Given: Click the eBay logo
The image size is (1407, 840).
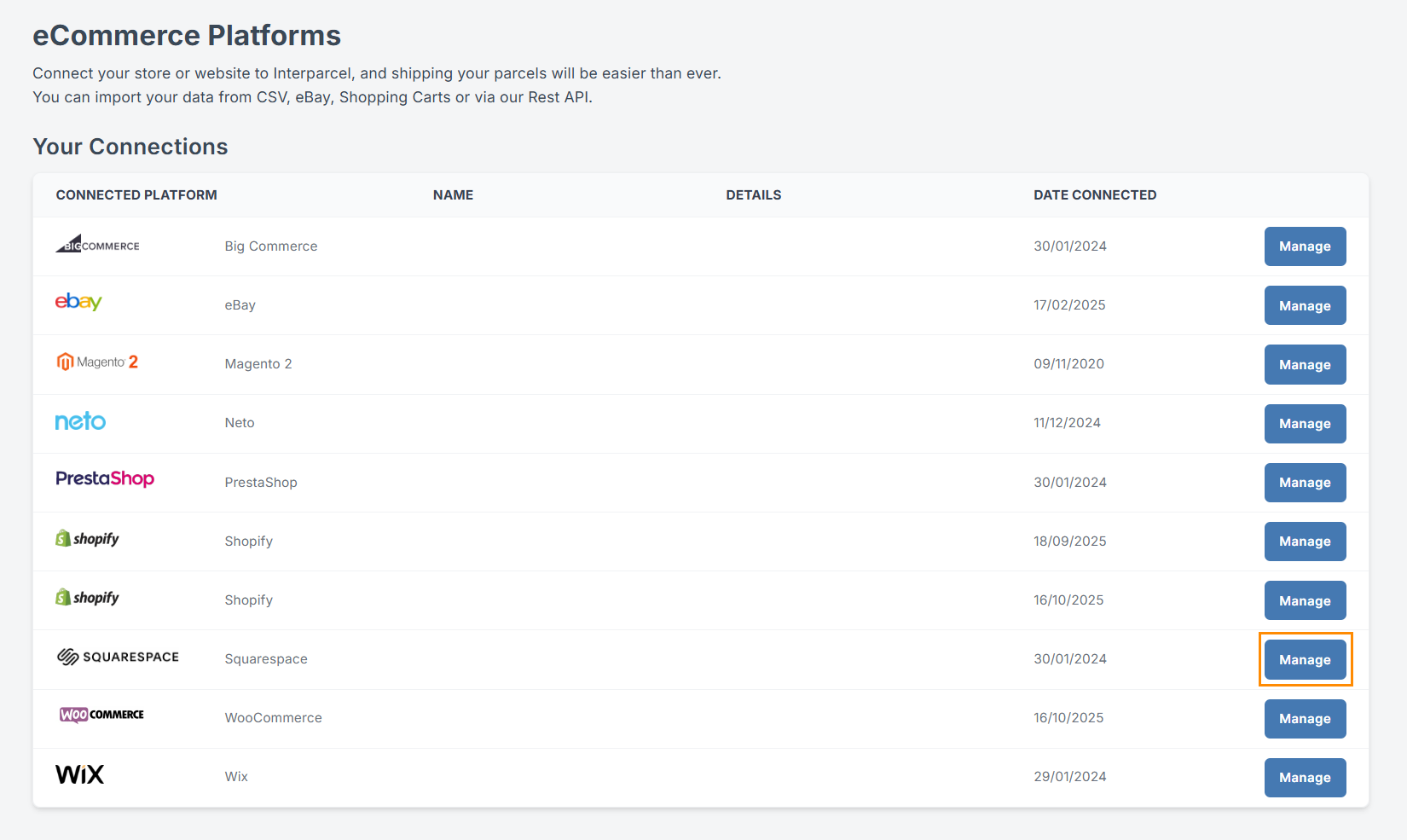Looking at the screenshot, I should tap(78, 302).
